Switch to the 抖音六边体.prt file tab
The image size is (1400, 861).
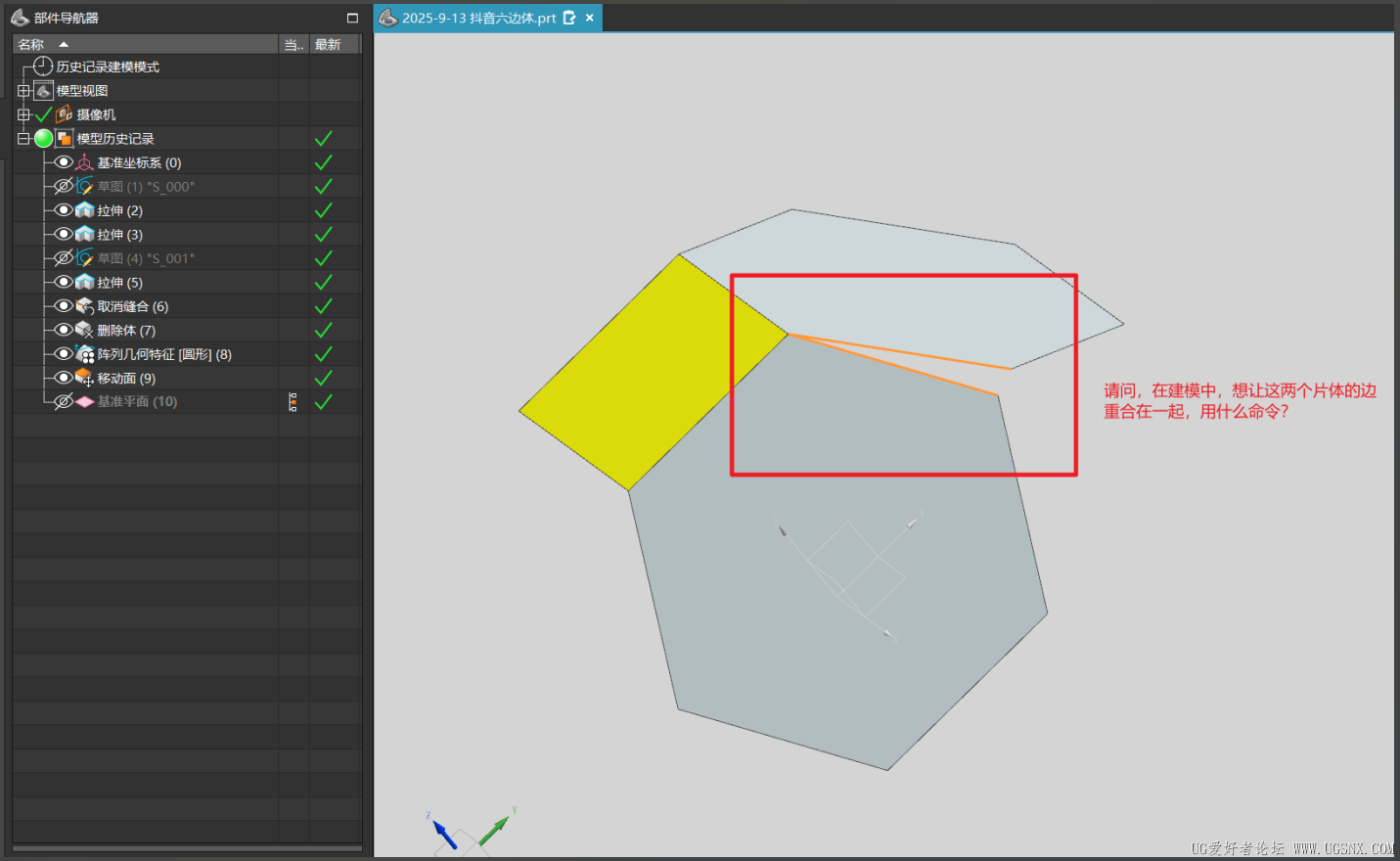(x=478, y=18)
